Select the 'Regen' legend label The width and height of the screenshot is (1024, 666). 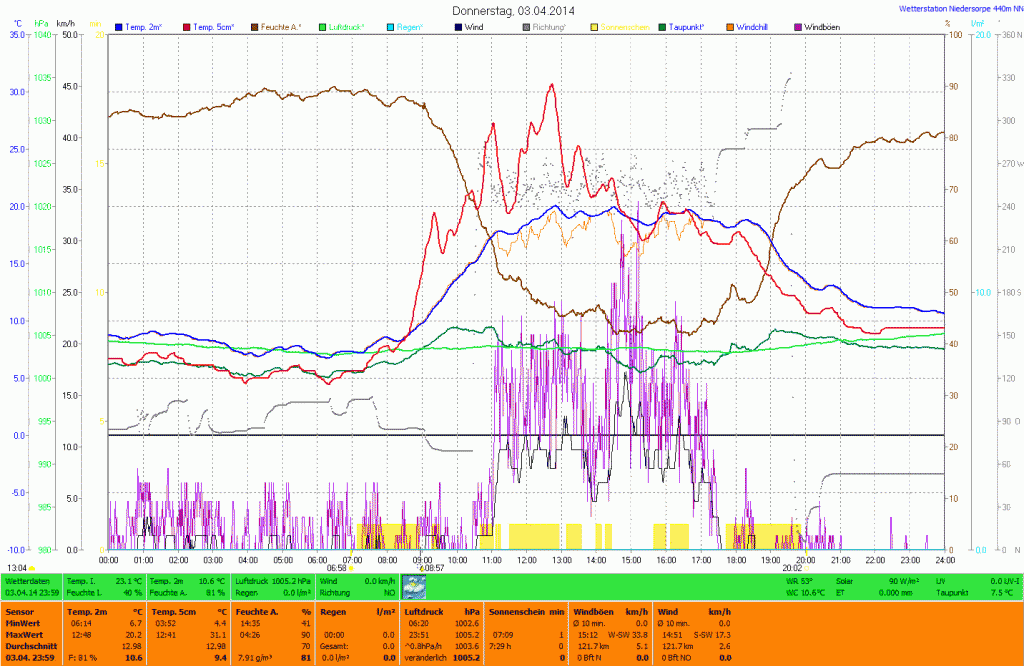(x=410, y=27)
